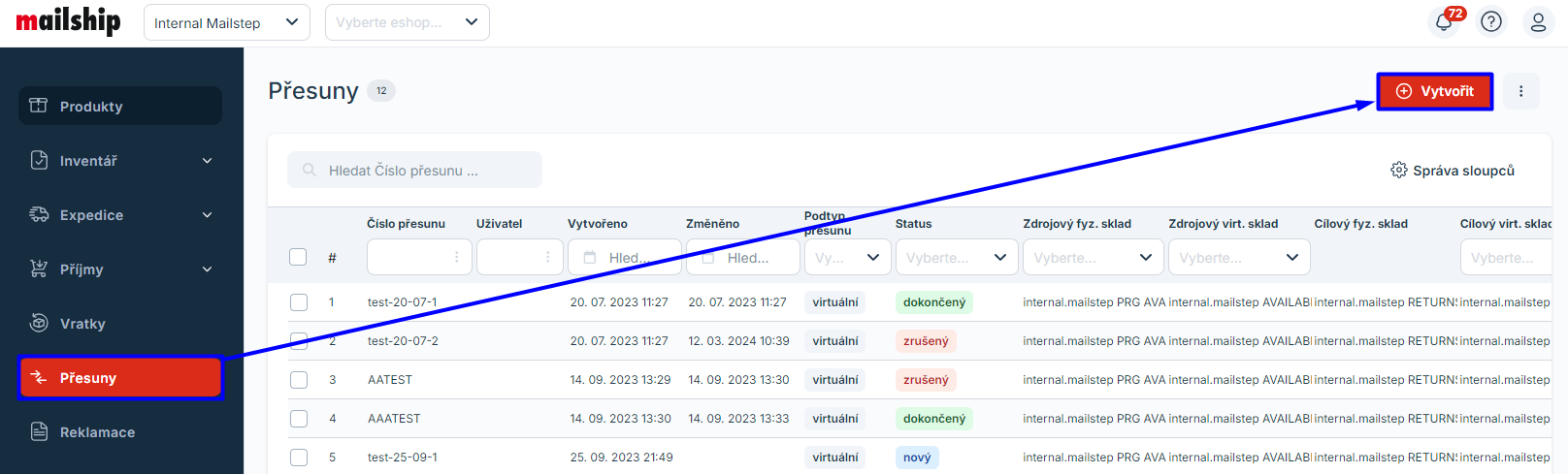Click the Uživatel filter options icon
The image size is (1568, 474).
pos(547,258)
